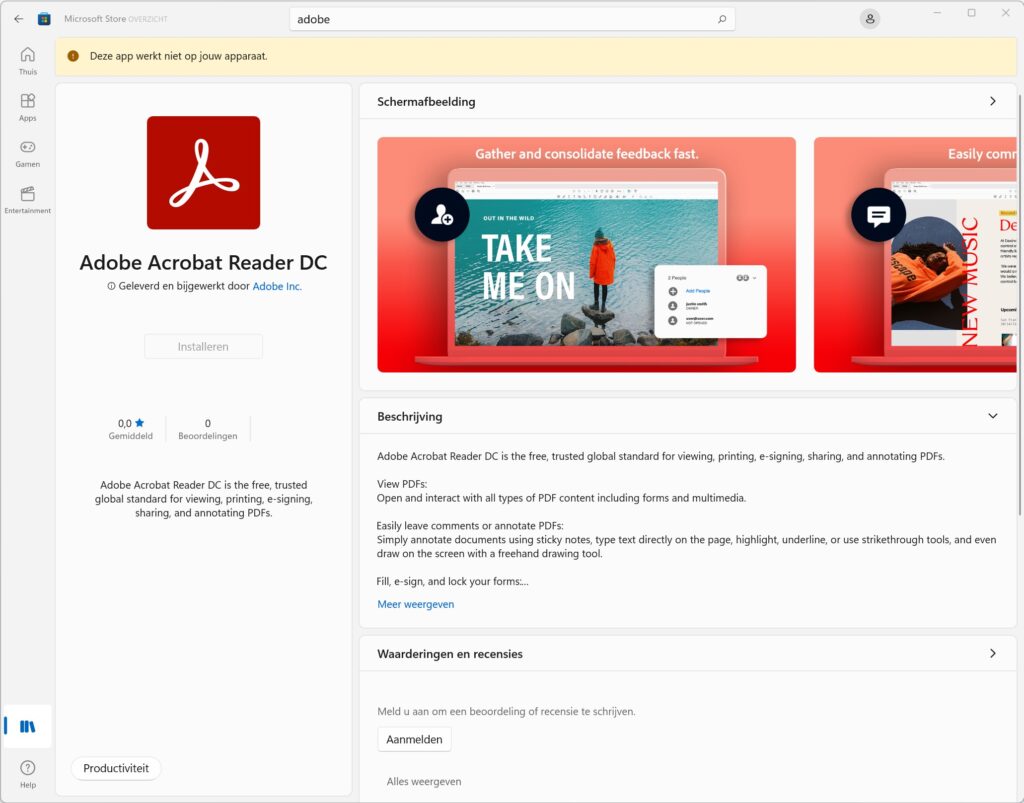The height and width of the screenshot is (803, 1024).
Task: Collapse the Beschrijving section chevron
Action: [x=993, y=416]
